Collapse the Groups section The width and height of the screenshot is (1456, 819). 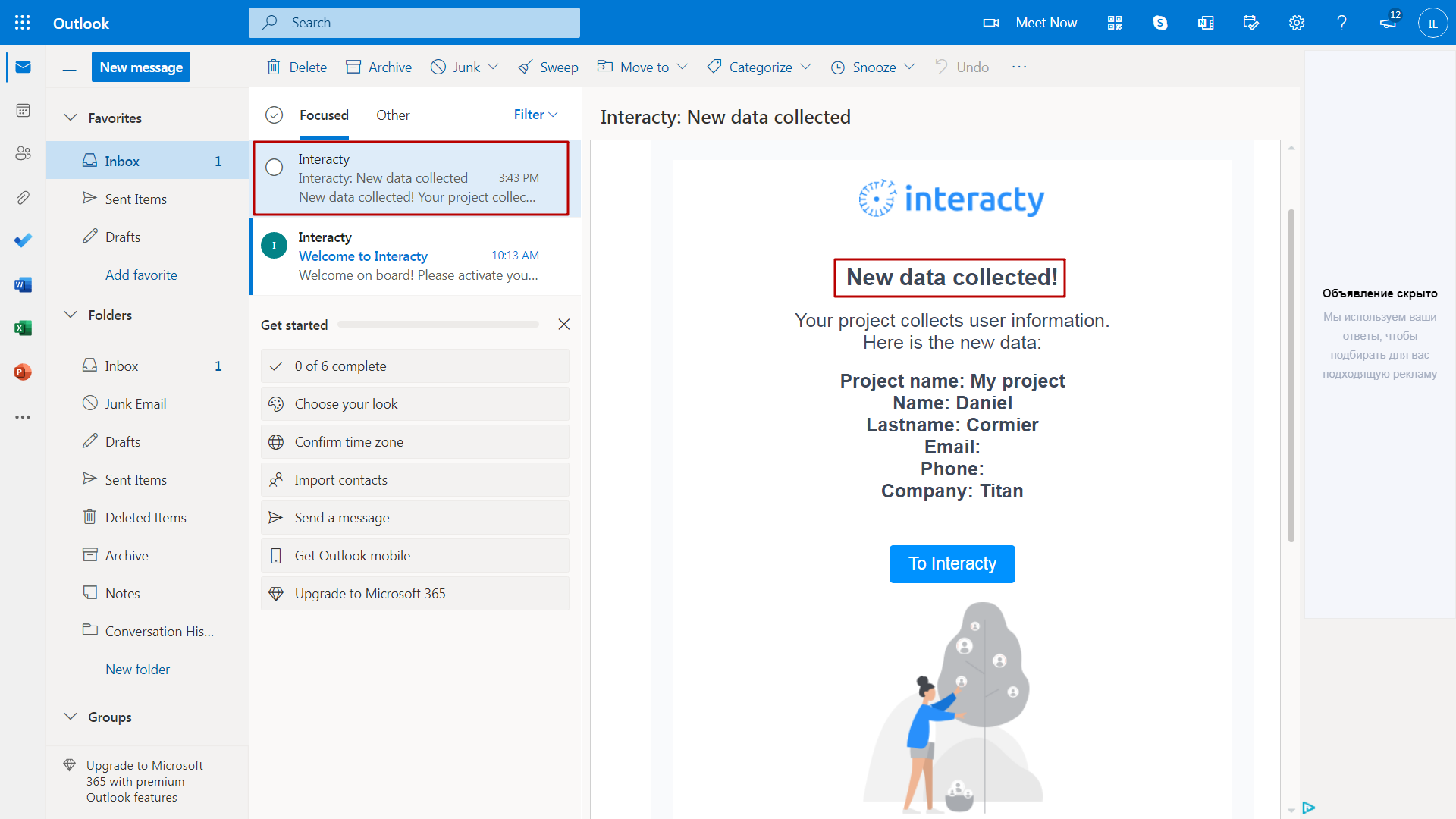[71, 717]
